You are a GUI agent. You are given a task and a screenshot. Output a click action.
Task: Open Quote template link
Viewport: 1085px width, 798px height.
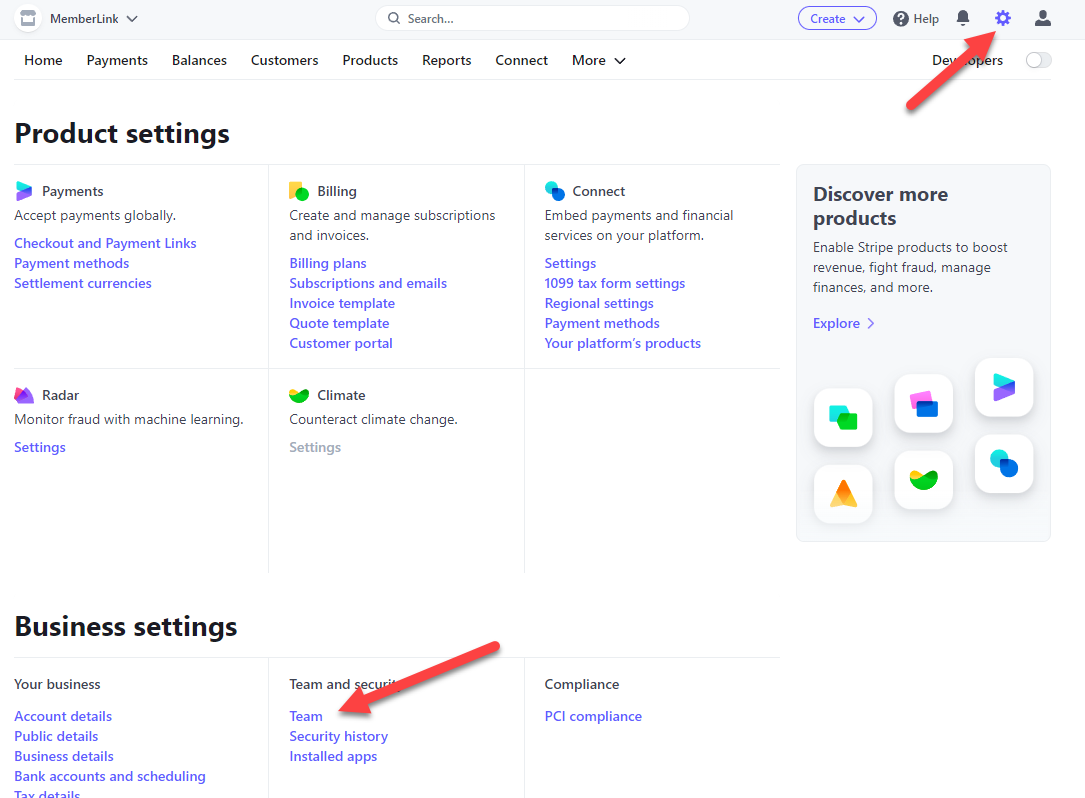pyautogui.click(x=339, y=323)
